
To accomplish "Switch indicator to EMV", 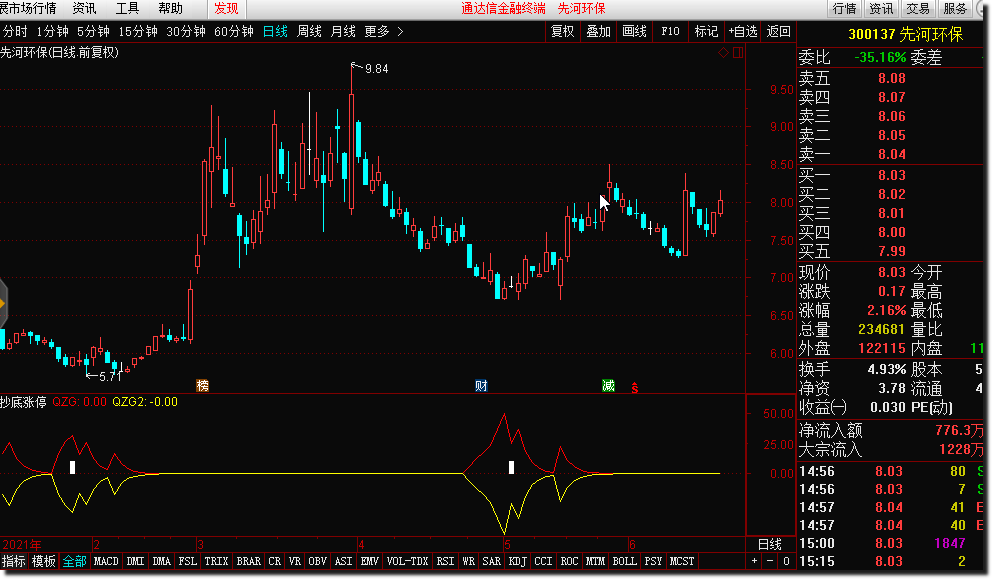I will tap(369, 561).
